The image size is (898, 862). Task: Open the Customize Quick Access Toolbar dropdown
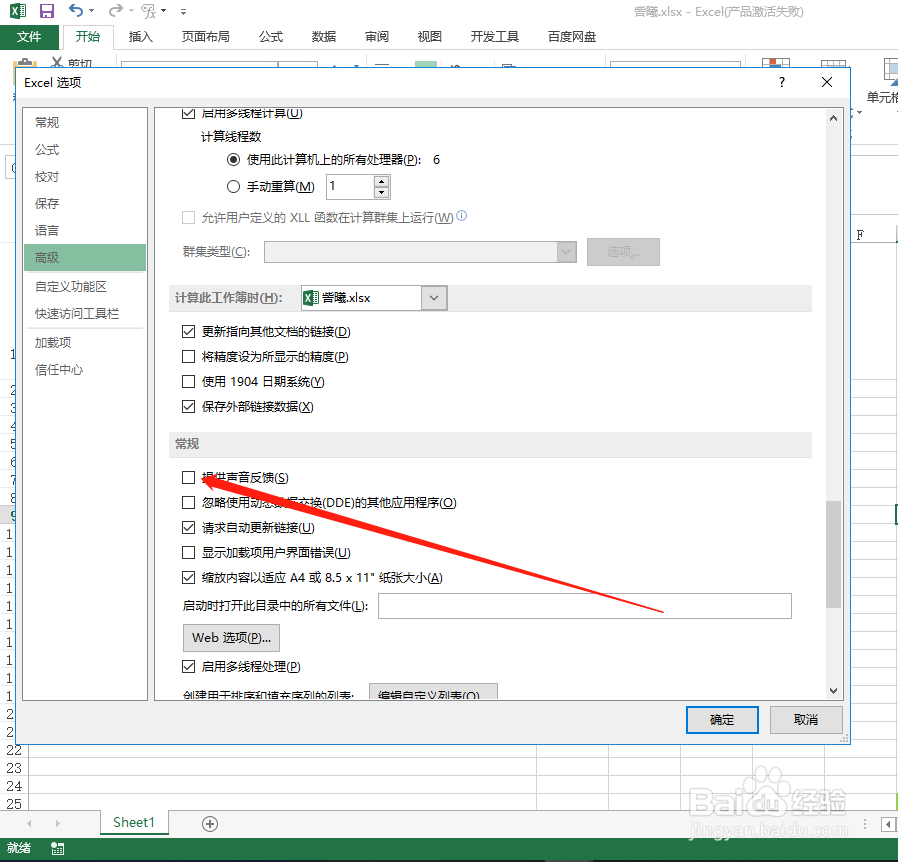(182, 12)
